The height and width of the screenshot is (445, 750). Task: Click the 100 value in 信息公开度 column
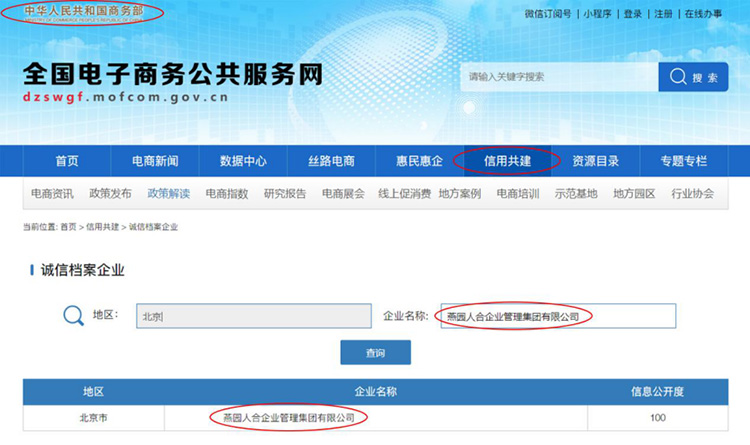(658, 418)
